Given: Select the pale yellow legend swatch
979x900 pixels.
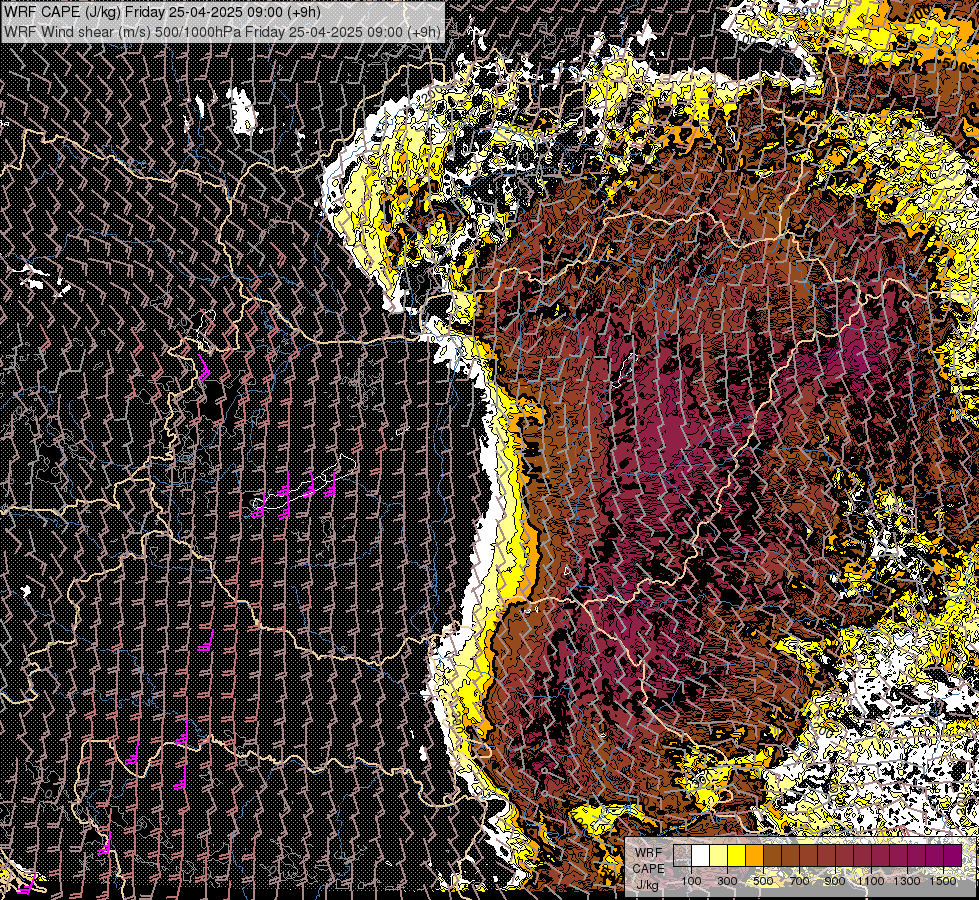Looking at the screenshot, I should pos(719,855).
